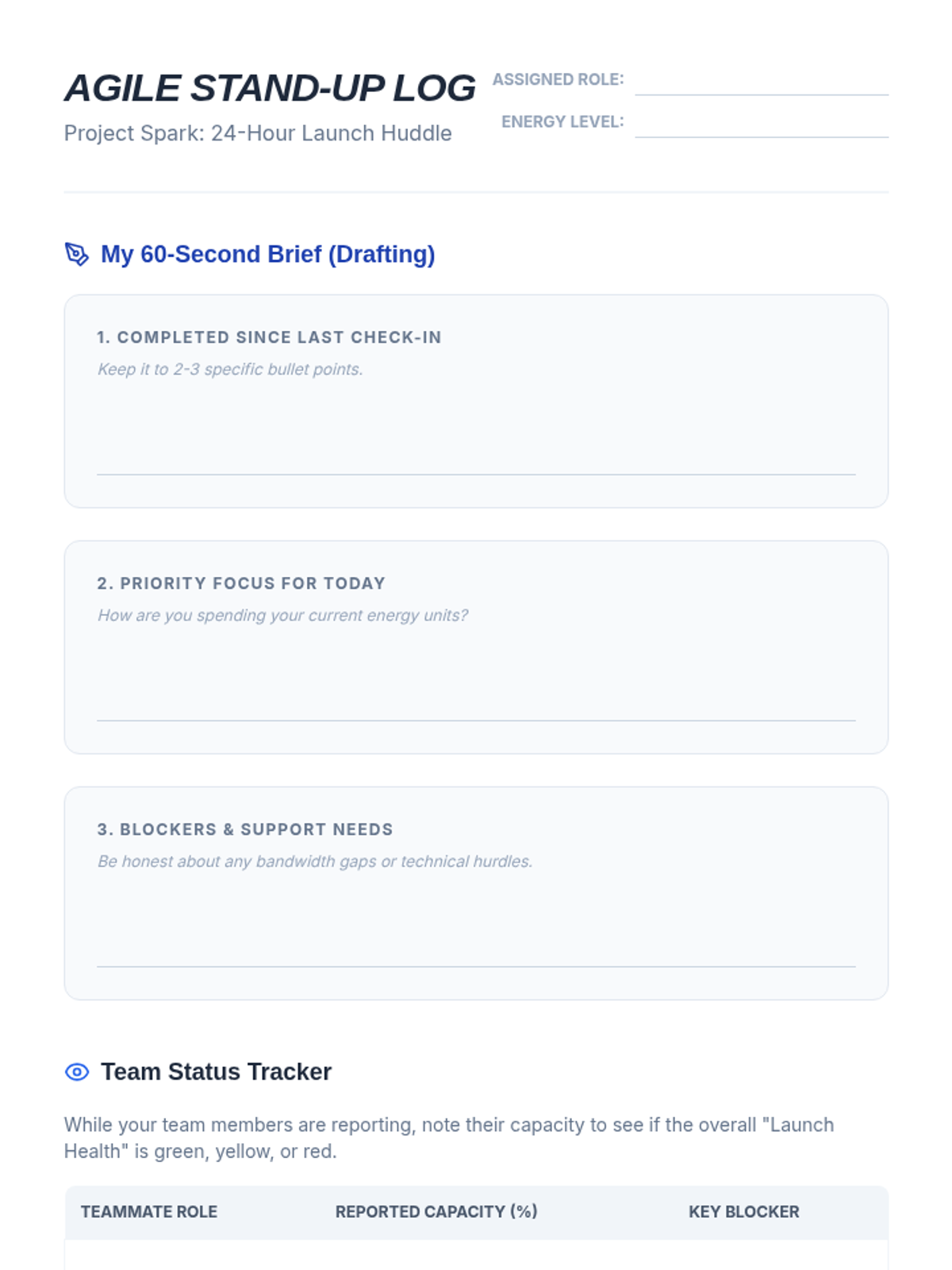Click the Team Status Tracker heading
The width and height of the screenshot is (952, 1270).
pyautogui.click(x=216, y=1072)
